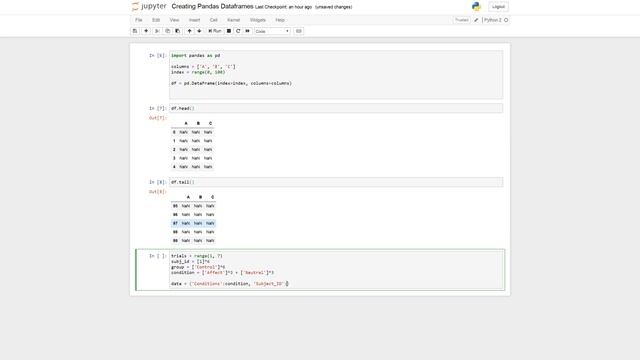
Task: Interrupt the kernel with stop icon
Action: pyautogui.click(x=229, y=31)
